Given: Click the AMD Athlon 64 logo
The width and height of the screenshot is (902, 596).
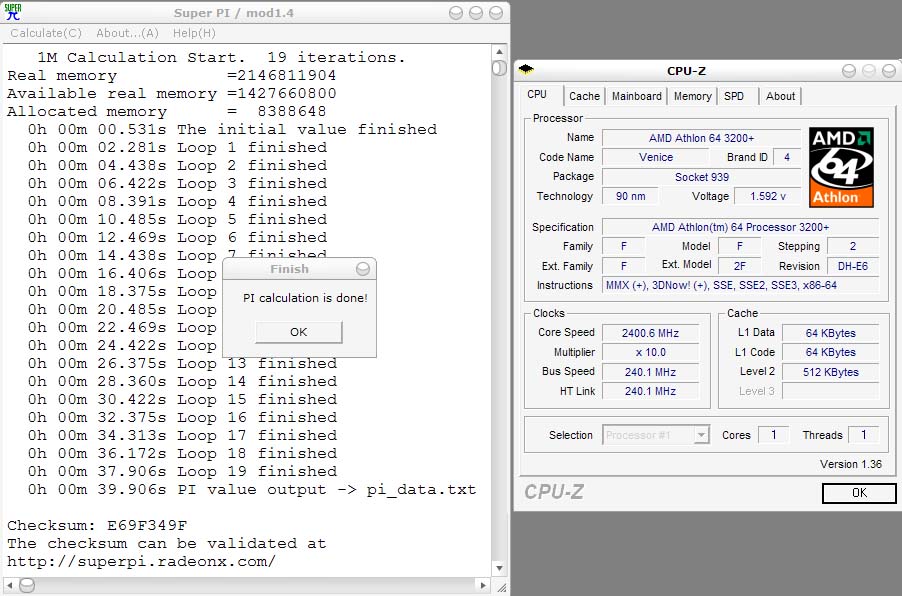Looking at the screenshot, I should point(841,167).
